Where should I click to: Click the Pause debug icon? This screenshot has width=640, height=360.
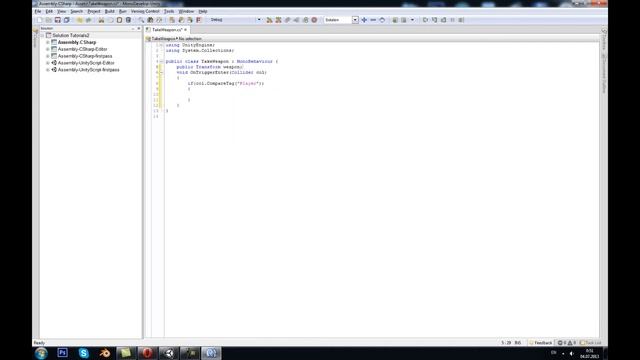click(x=452, y=20)
